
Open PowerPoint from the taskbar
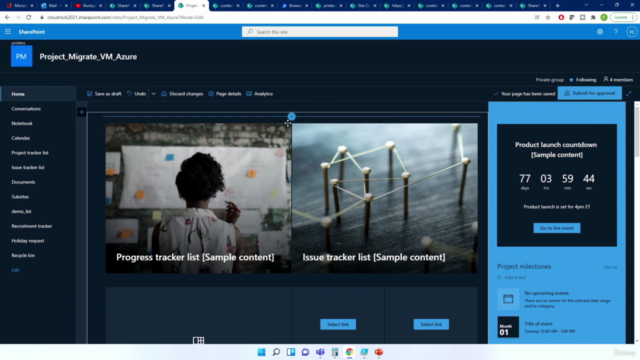coord(379,352)
